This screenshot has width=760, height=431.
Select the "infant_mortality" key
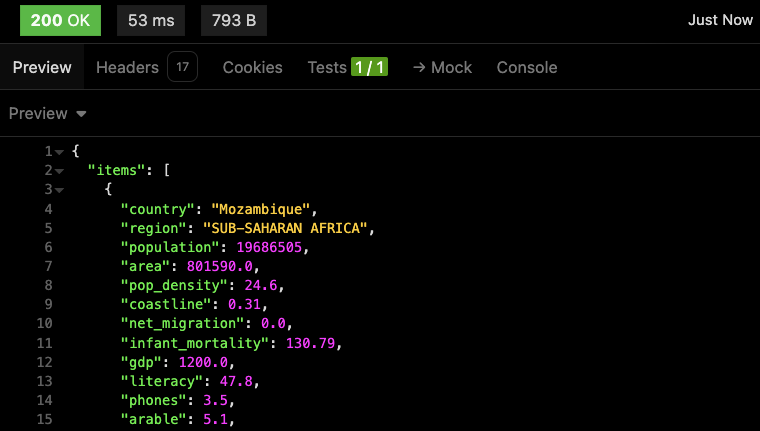tap(195, 343)
